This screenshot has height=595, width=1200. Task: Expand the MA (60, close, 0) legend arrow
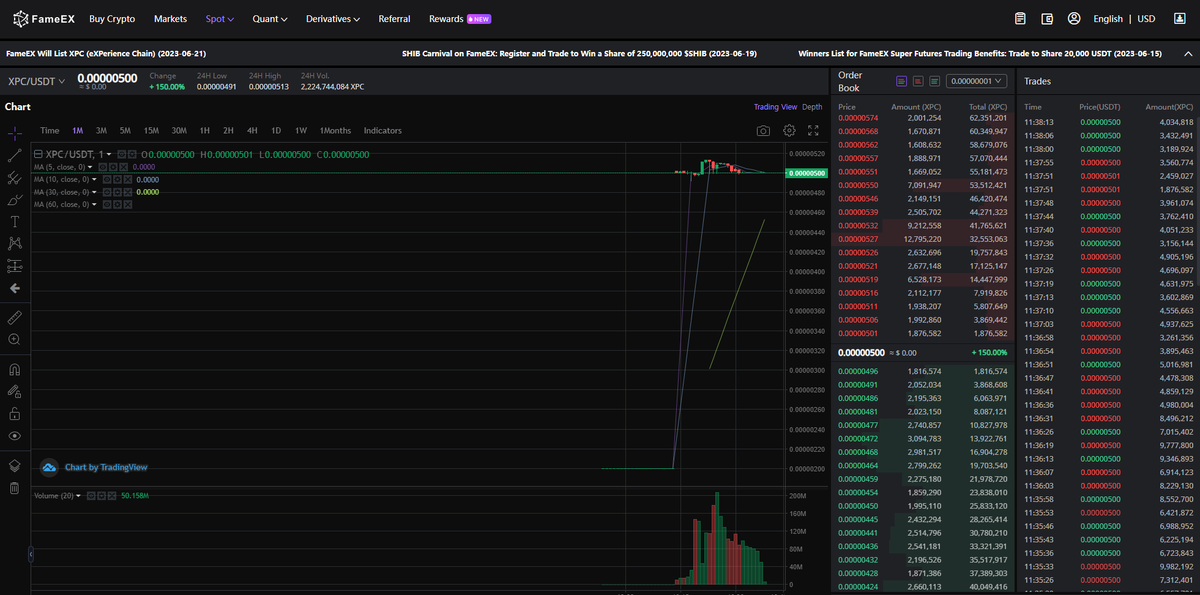pos(94,204)
